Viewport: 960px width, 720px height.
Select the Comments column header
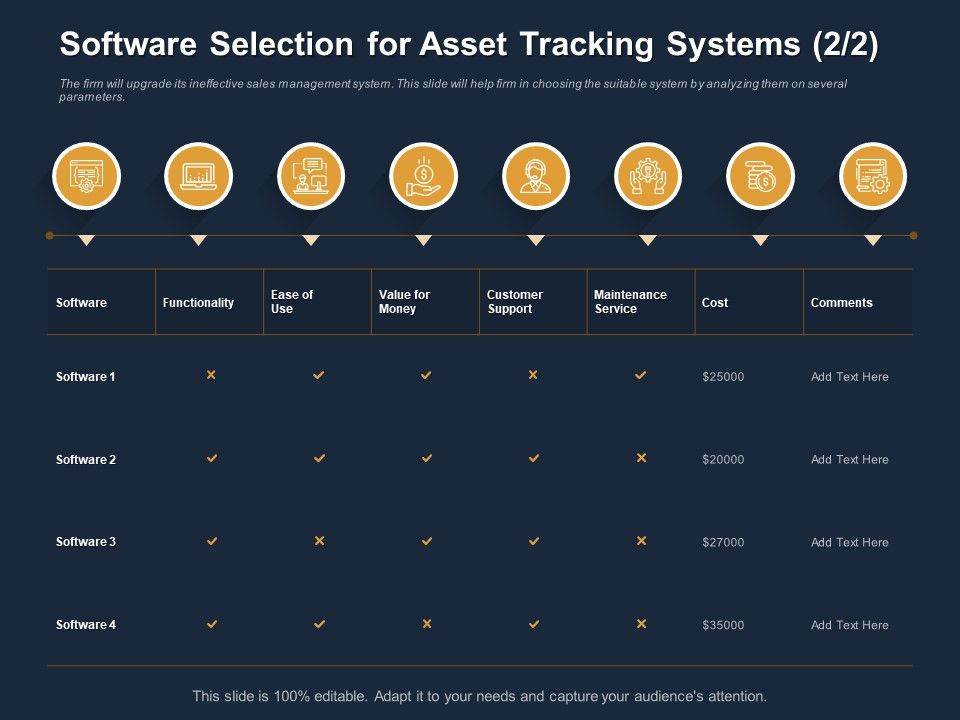click(x=842, y=302)
